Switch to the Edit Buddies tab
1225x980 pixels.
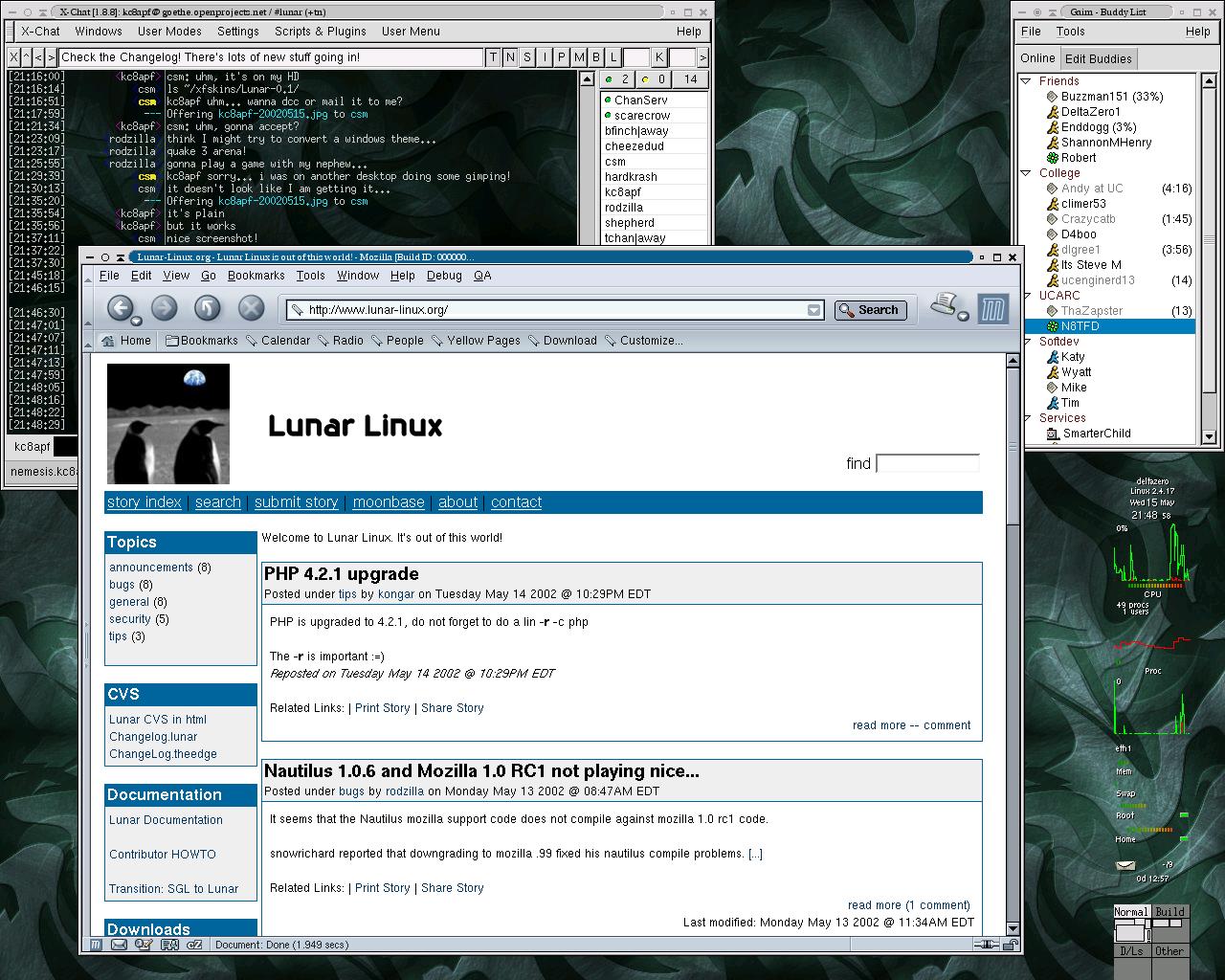[1098, 58]
